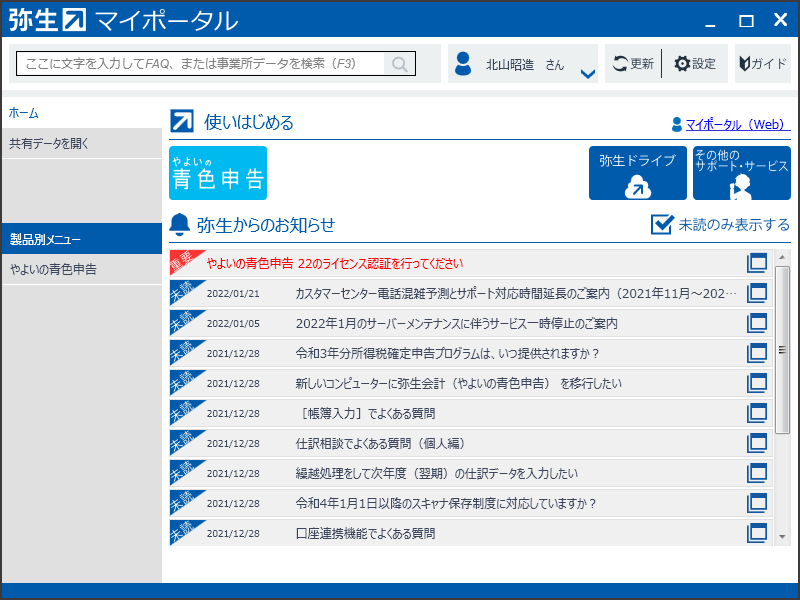Choose やよいの青色申告 in sidebar menu
Image resolution: width=800 pixels, height=600 pixels.
(82, 269)
